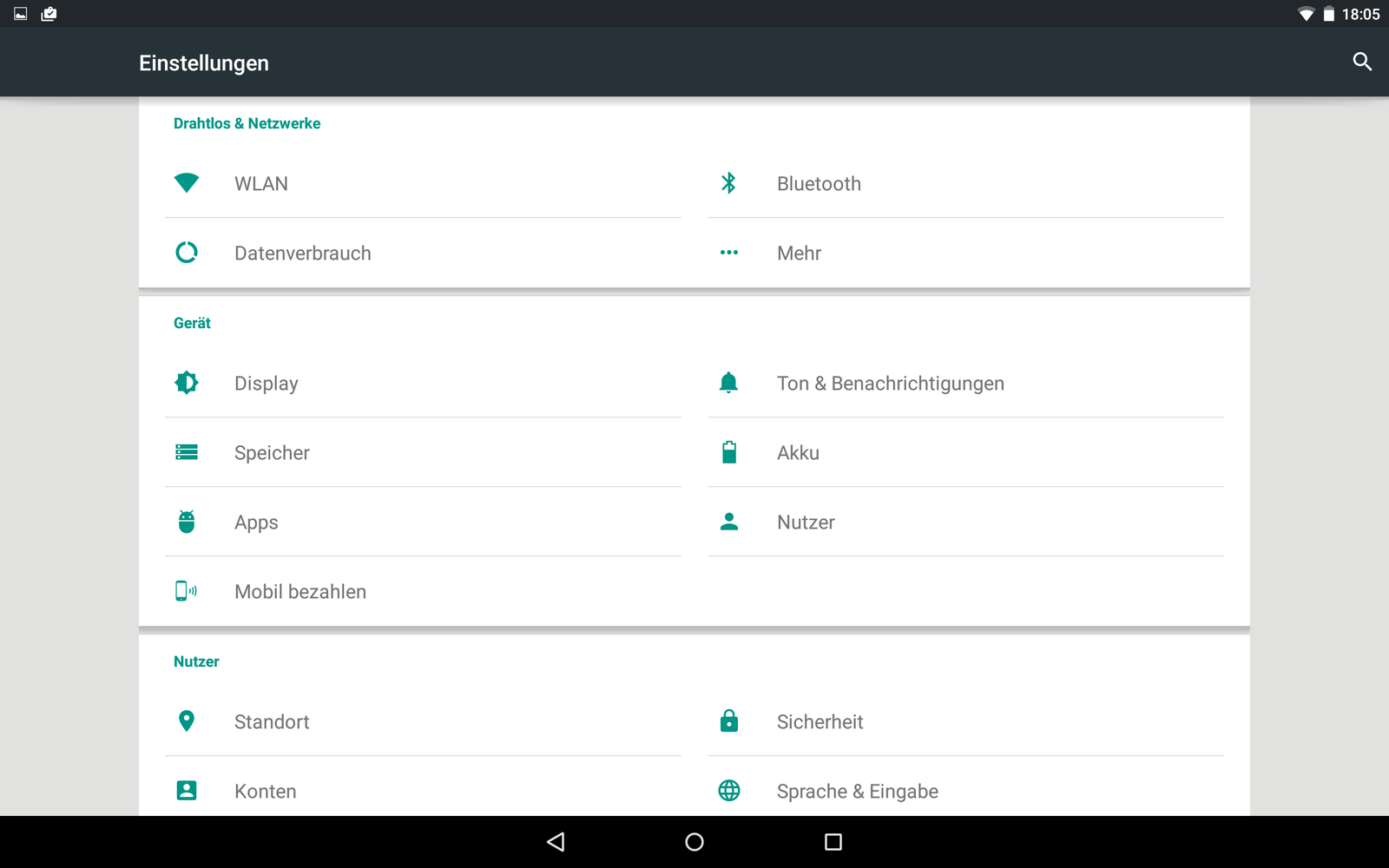Tap the Standort location pin icon
Viewport: 1389px width, 868px height.
tap(187, 720)
